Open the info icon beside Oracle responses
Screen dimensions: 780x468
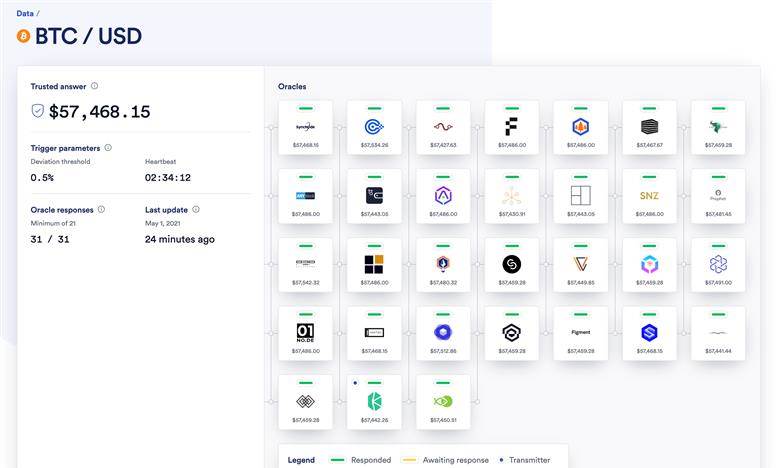pyautogui.click(x=101, y=209)
